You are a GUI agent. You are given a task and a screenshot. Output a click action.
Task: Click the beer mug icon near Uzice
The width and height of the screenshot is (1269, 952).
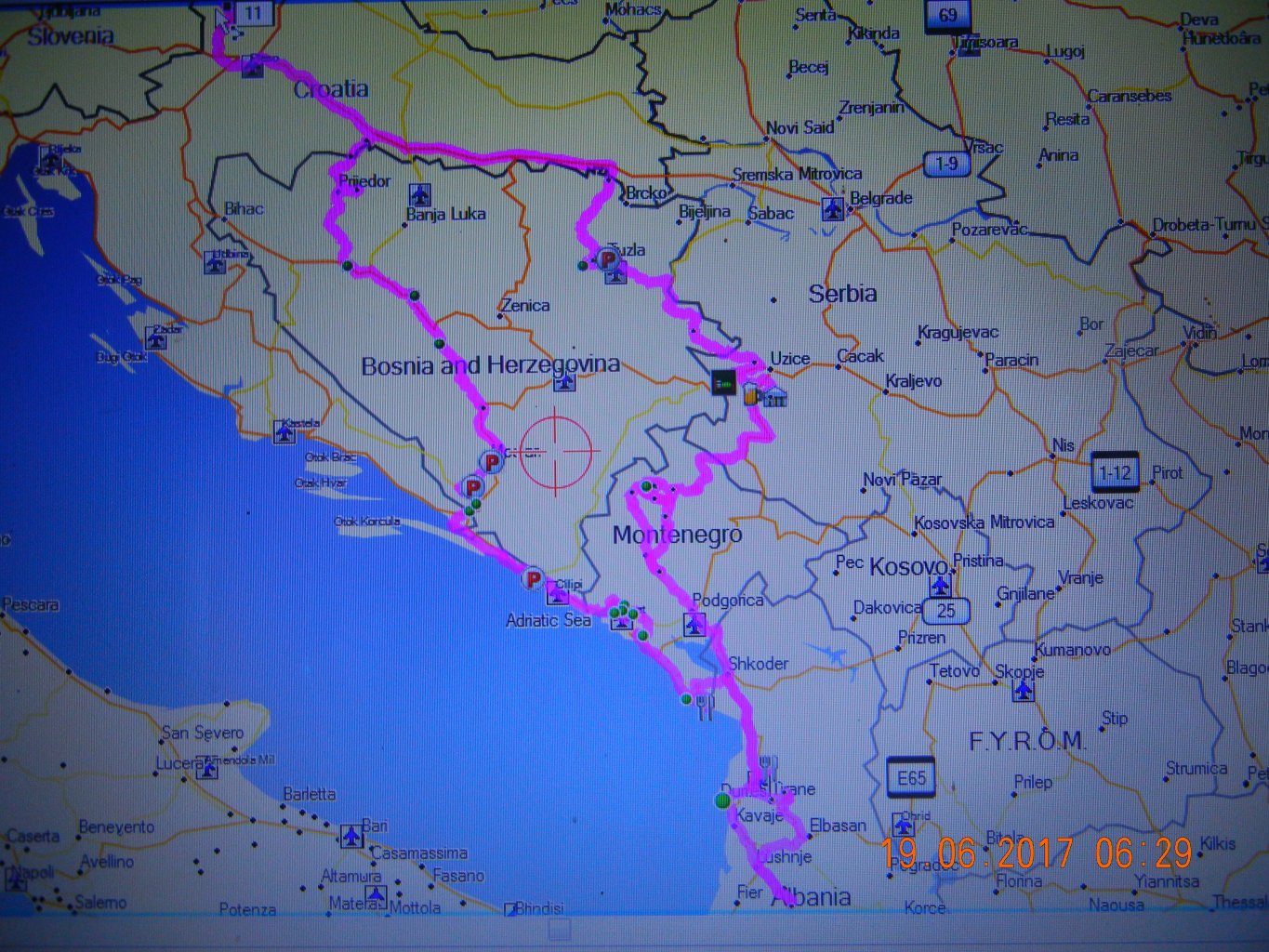(x=751, y=394)
